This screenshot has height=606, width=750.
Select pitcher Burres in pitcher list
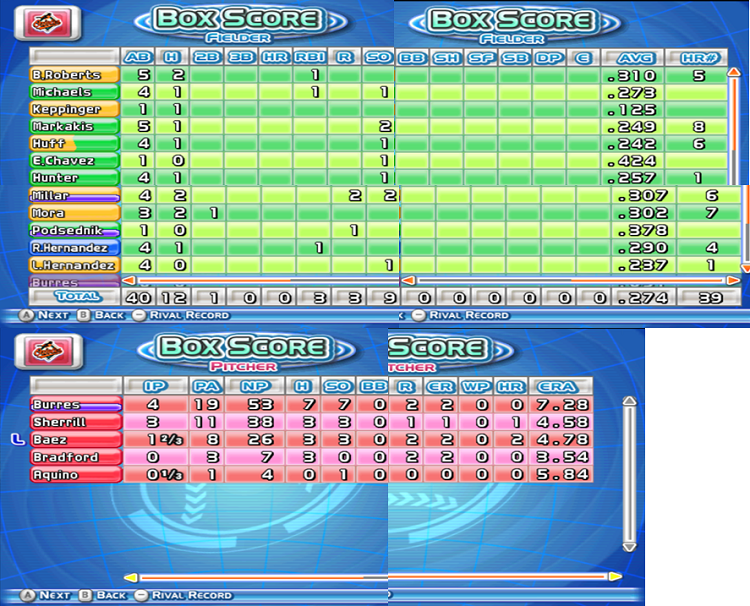76,404
